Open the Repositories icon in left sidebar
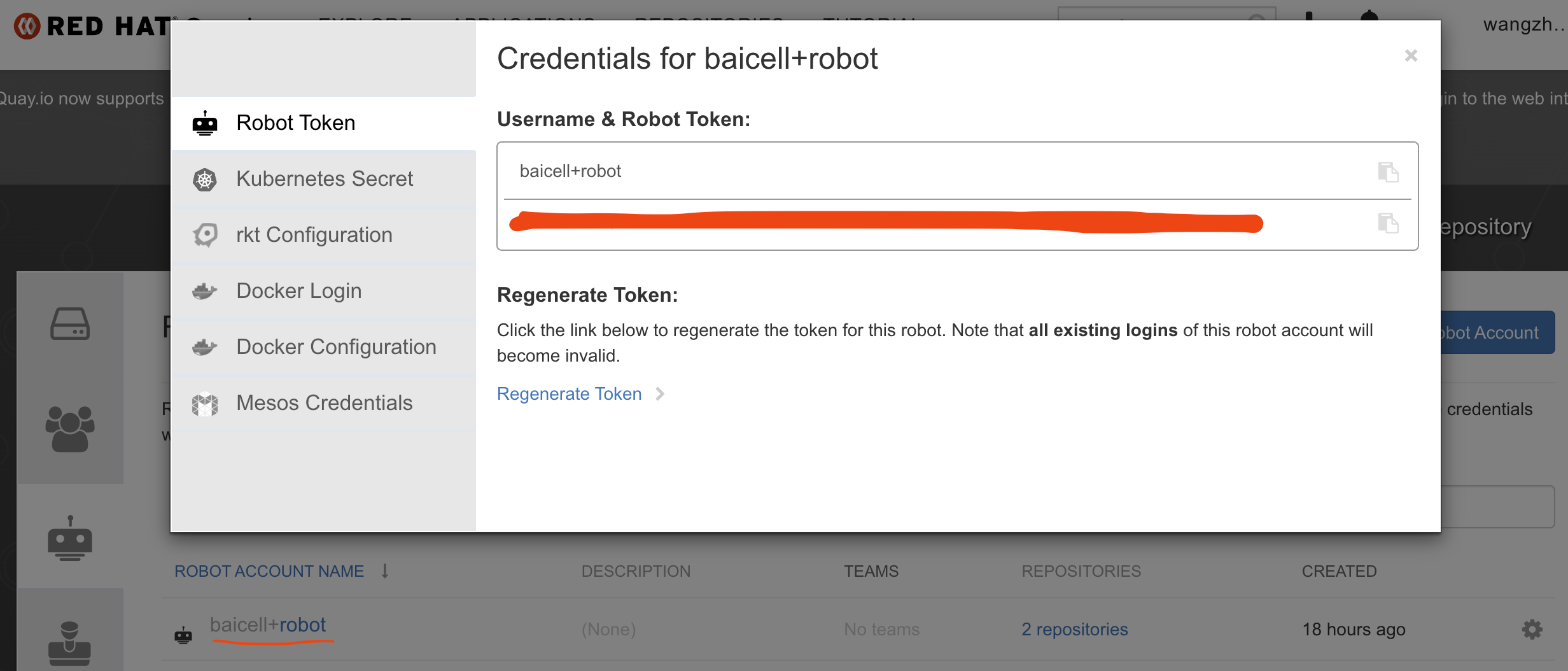Image resolution: width=1568 pixels, height=671 pixels. 70,324
